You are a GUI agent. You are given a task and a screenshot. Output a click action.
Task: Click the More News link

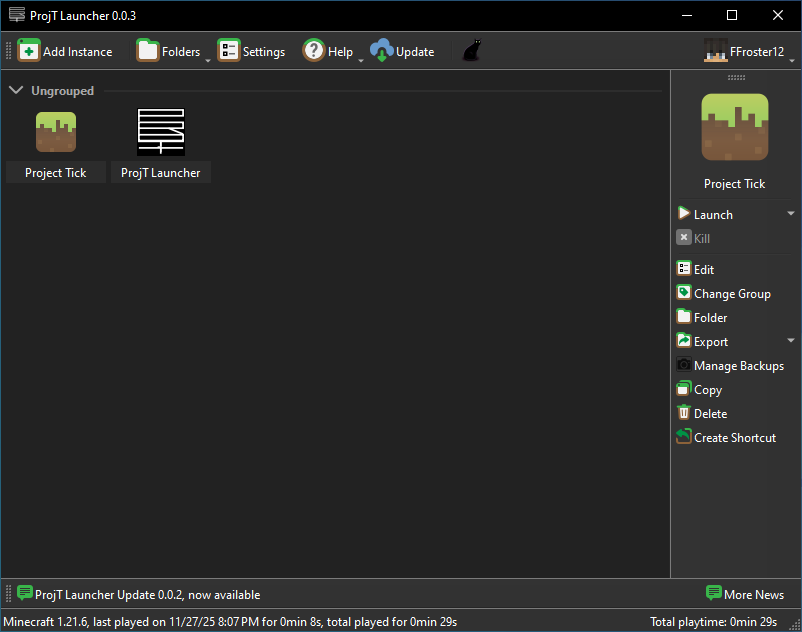coord(745,594)
